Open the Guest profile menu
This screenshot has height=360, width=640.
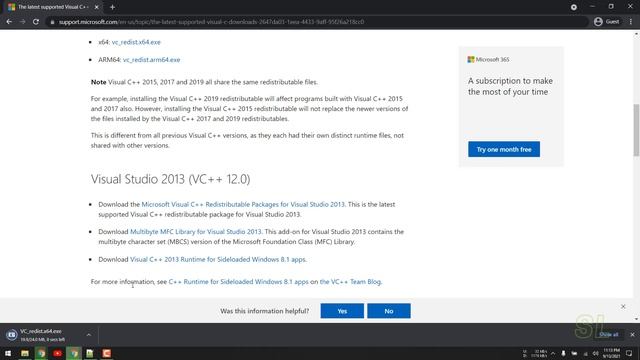click(607, 22)
